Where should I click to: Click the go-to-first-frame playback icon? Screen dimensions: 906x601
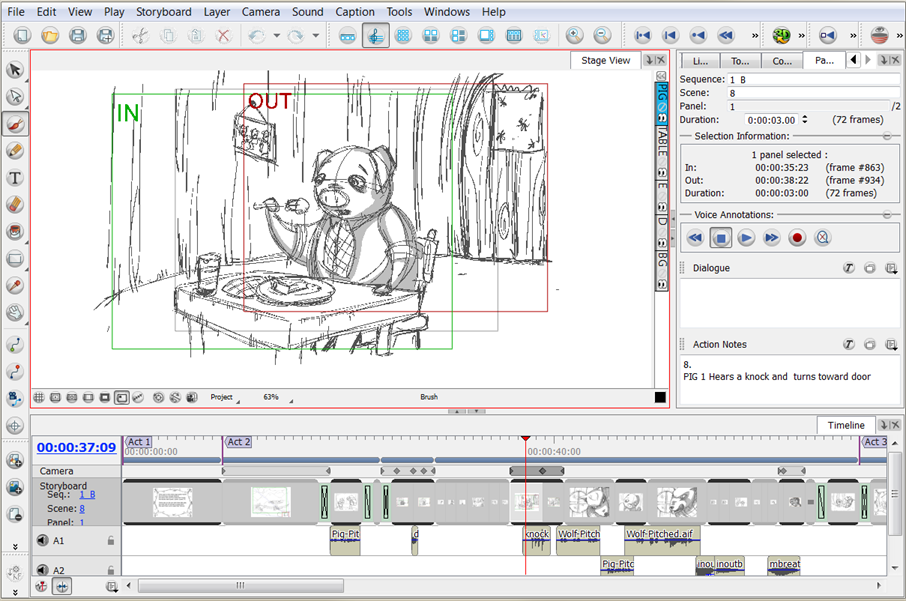(644, 35)
